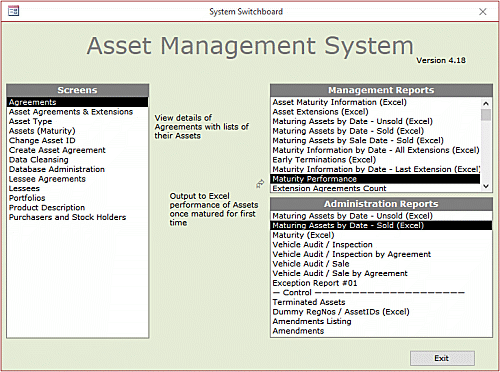The height and width of the screenshot is (372, 500).
Task: Select Purchasers and Stock Holders
Action: [x=77, y=217]
